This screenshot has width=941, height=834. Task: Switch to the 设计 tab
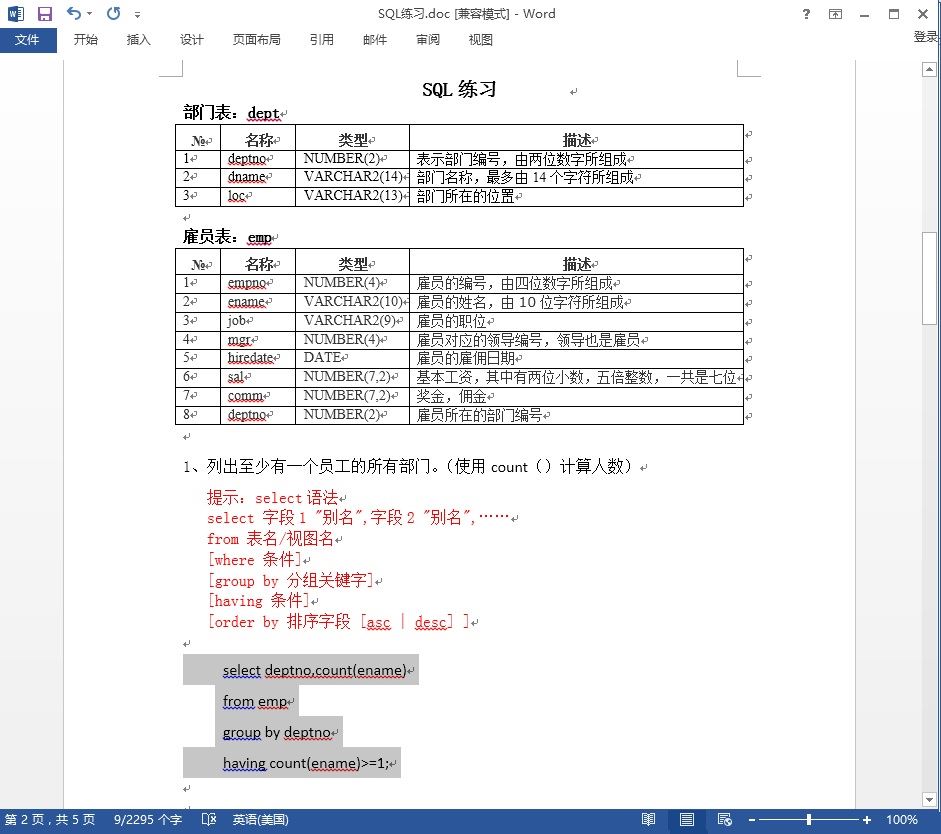(x=191, y=40)
